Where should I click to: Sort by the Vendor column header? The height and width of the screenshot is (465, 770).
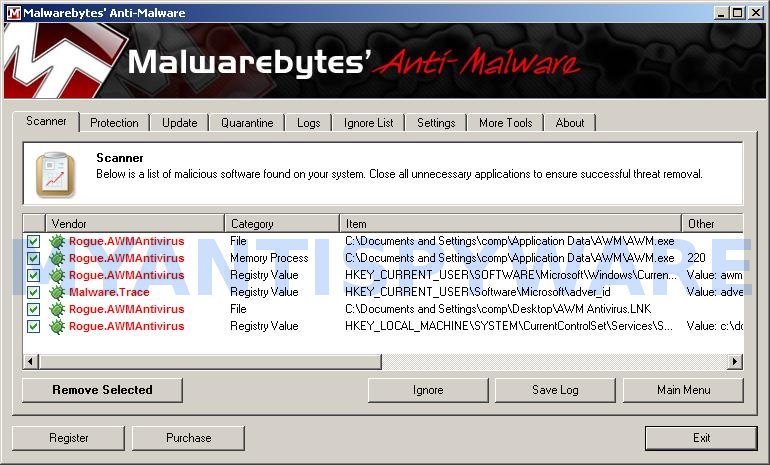[135, 223]
